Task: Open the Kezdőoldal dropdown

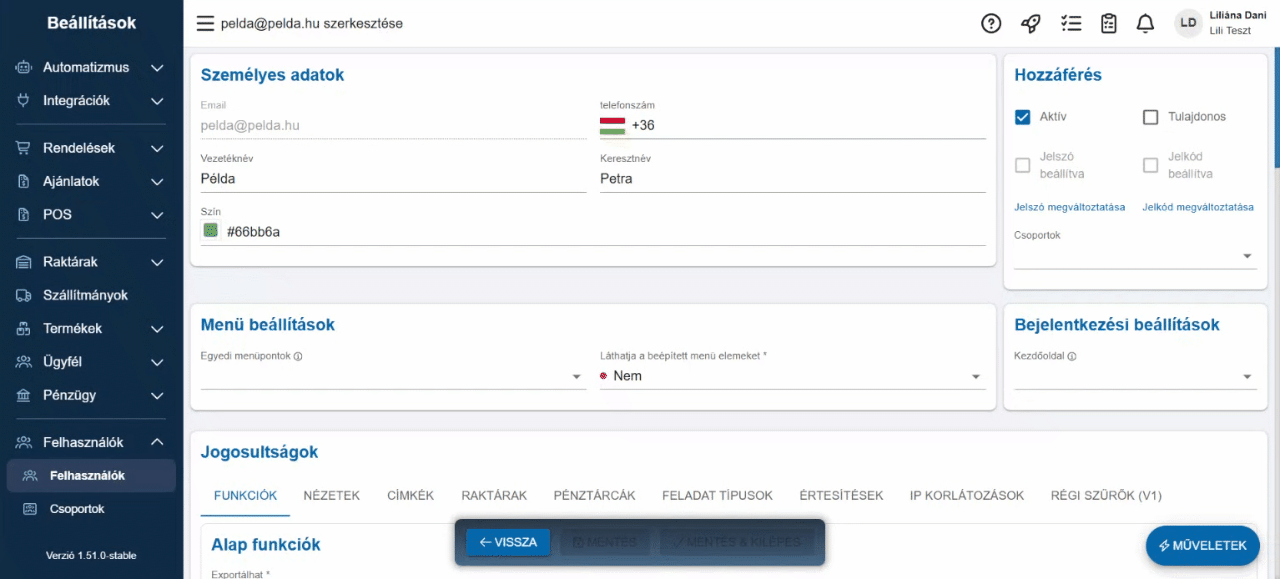Action: pyautogui.click(x=1246, y=376)
